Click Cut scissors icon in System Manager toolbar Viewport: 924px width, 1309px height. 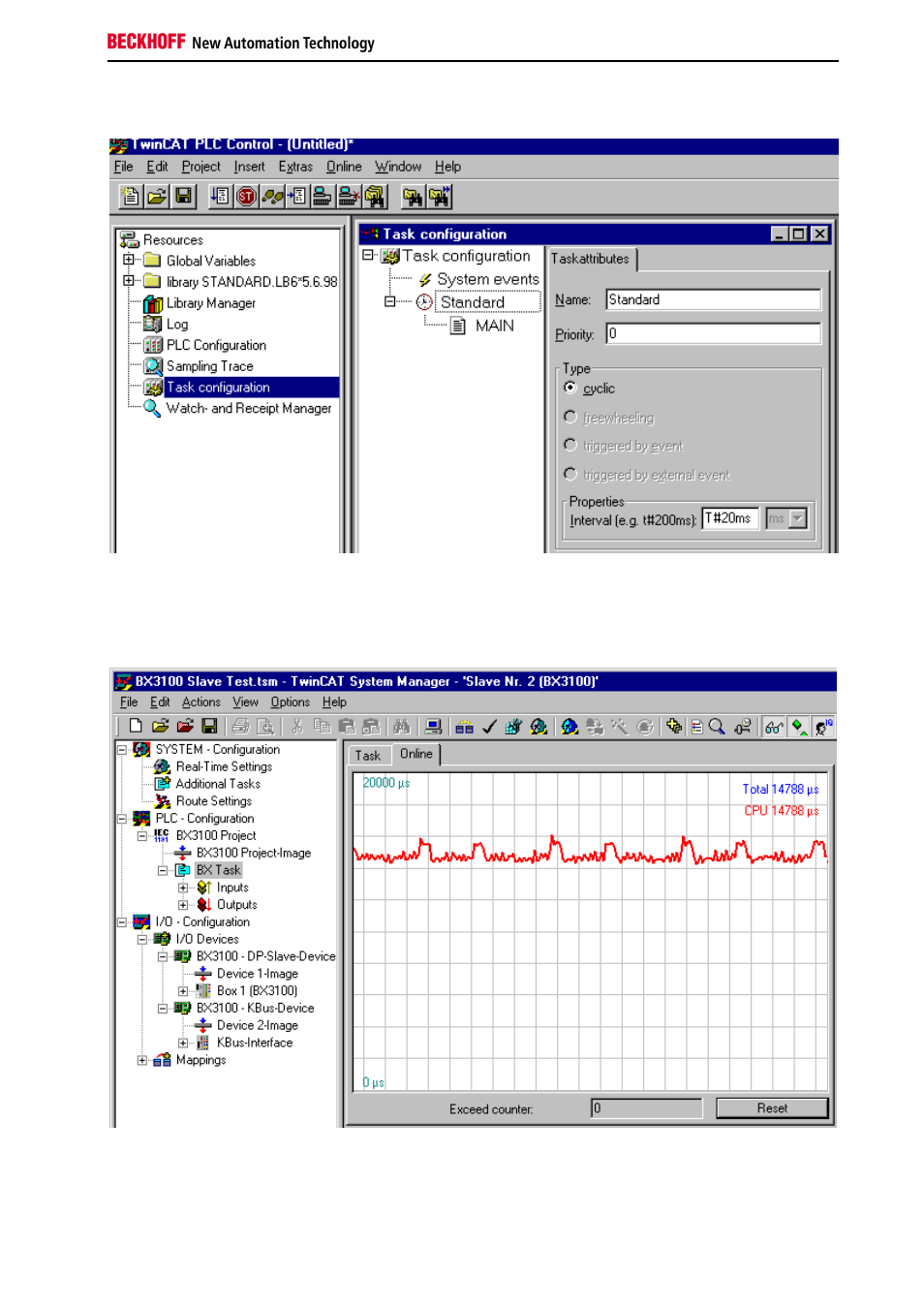pyautogui.click(x=297, y=726)
